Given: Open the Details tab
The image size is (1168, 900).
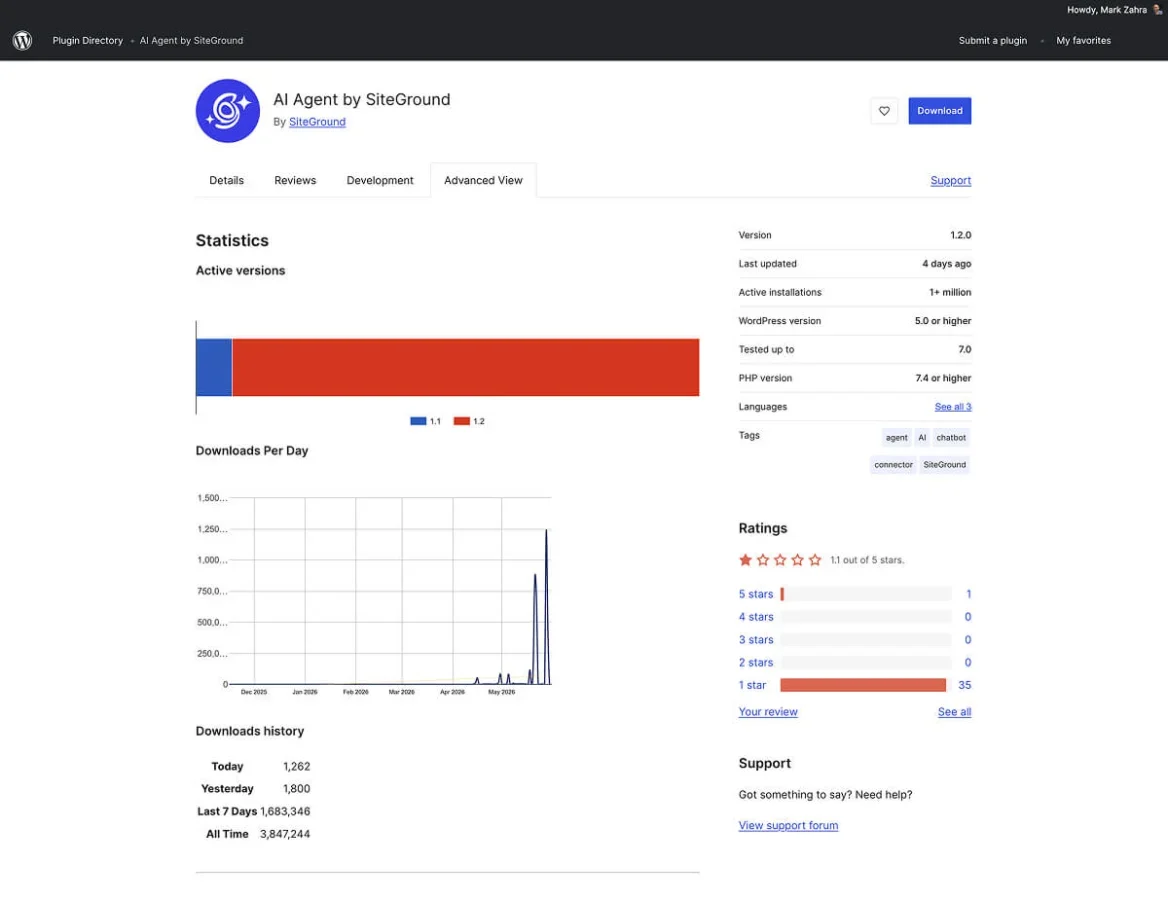Looking at the screenshot, I should tap(226, 180).
